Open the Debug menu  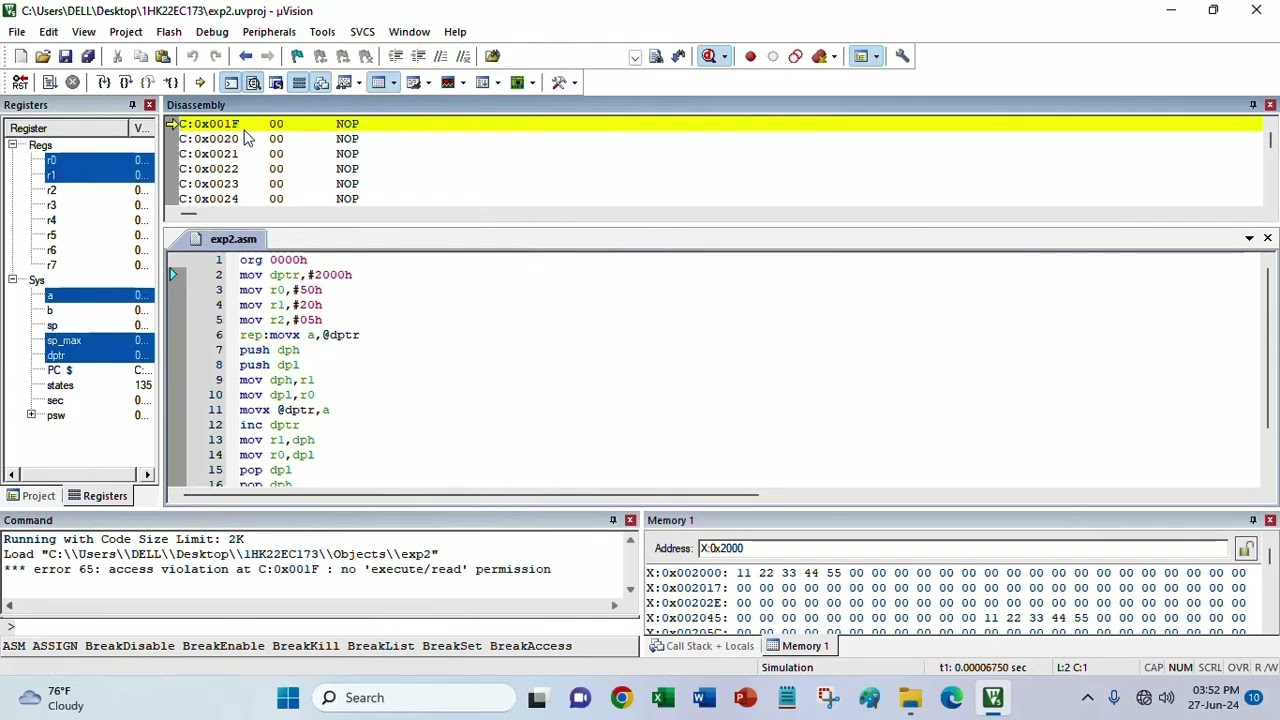point(212,32)
